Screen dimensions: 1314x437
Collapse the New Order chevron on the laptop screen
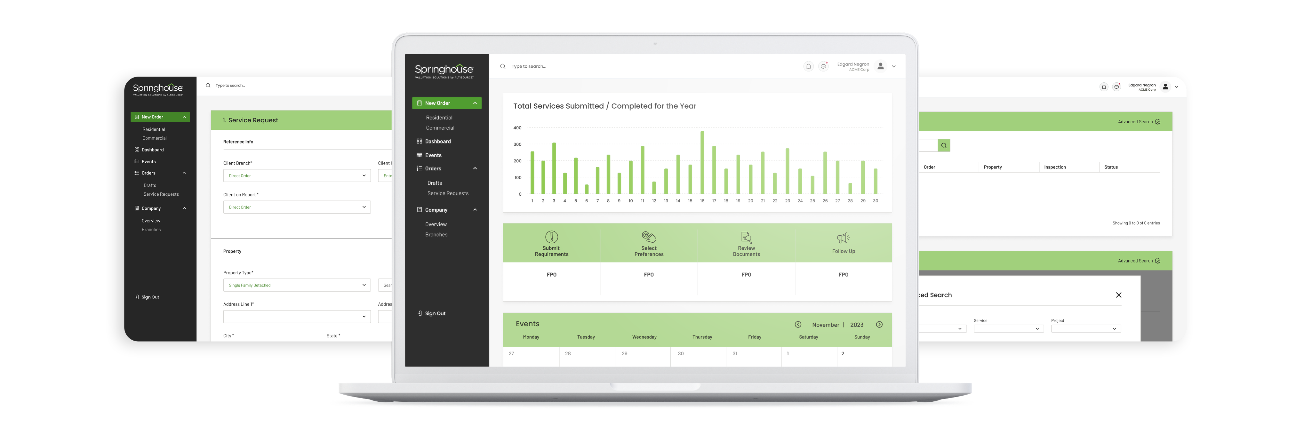[x=475, y=103]
